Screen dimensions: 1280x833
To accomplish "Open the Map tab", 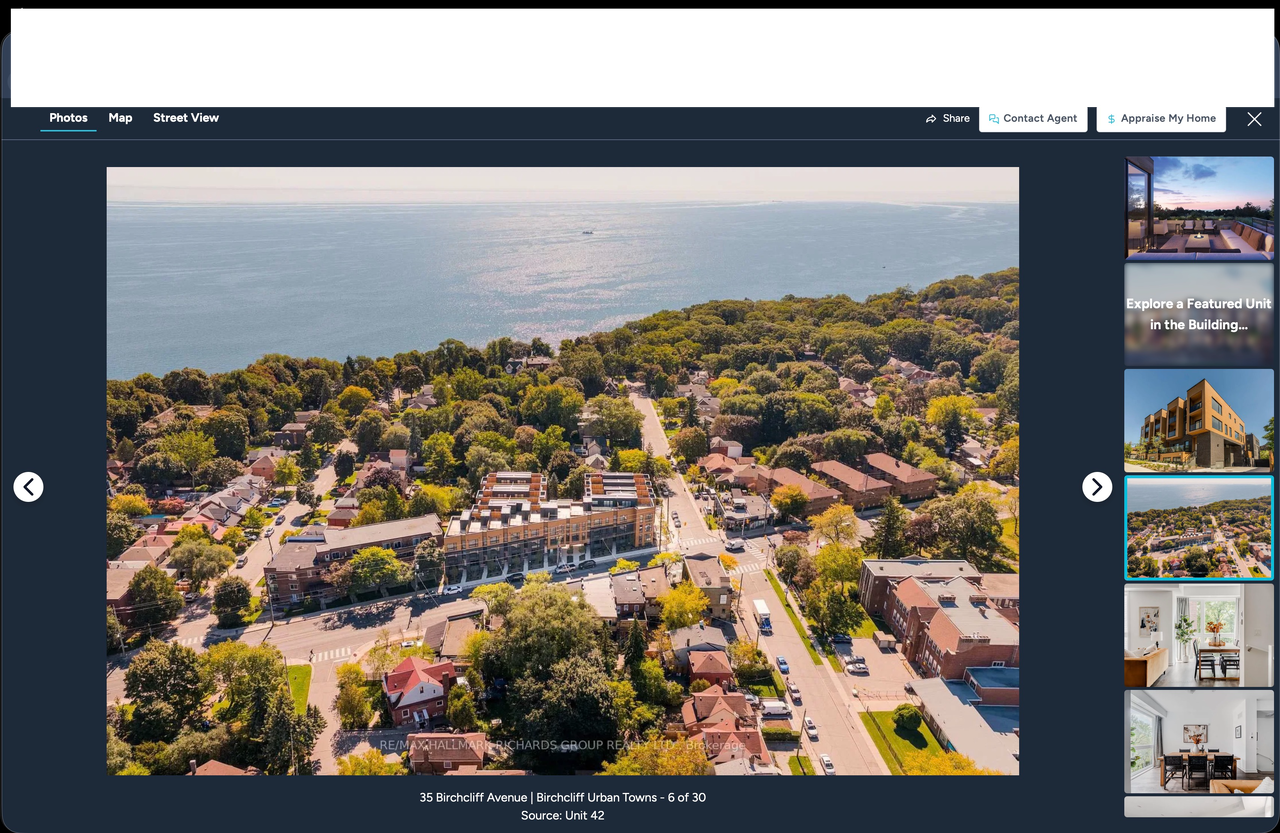I will coord(120,118).
